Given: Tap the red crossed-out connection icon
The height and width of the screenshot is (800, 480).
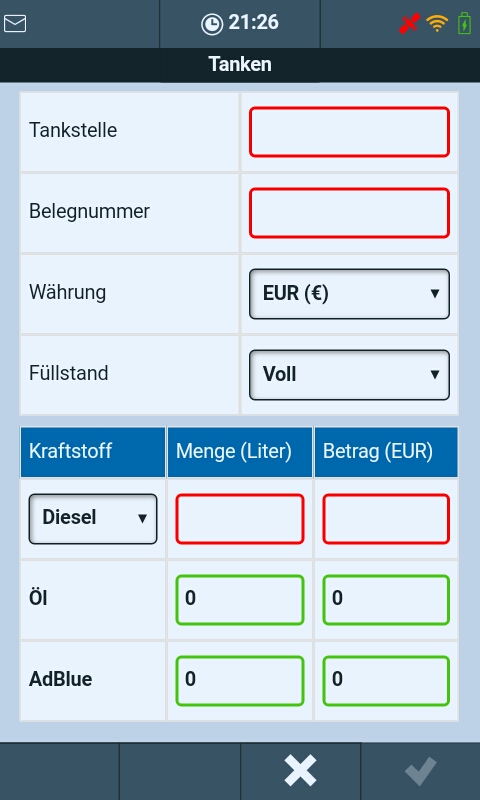Looking at the screenshot, I should click(410, 23).
